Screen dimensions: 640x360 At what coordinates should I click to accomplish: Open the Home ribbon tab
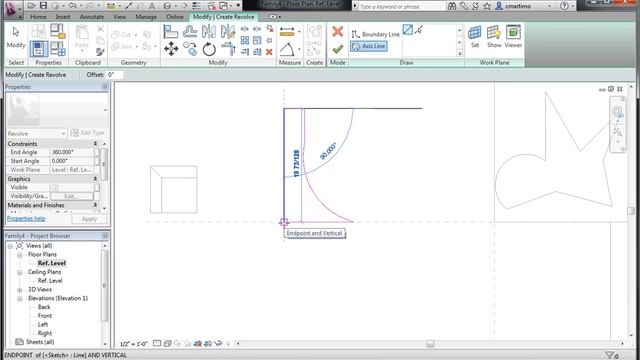tap(38, 17)
